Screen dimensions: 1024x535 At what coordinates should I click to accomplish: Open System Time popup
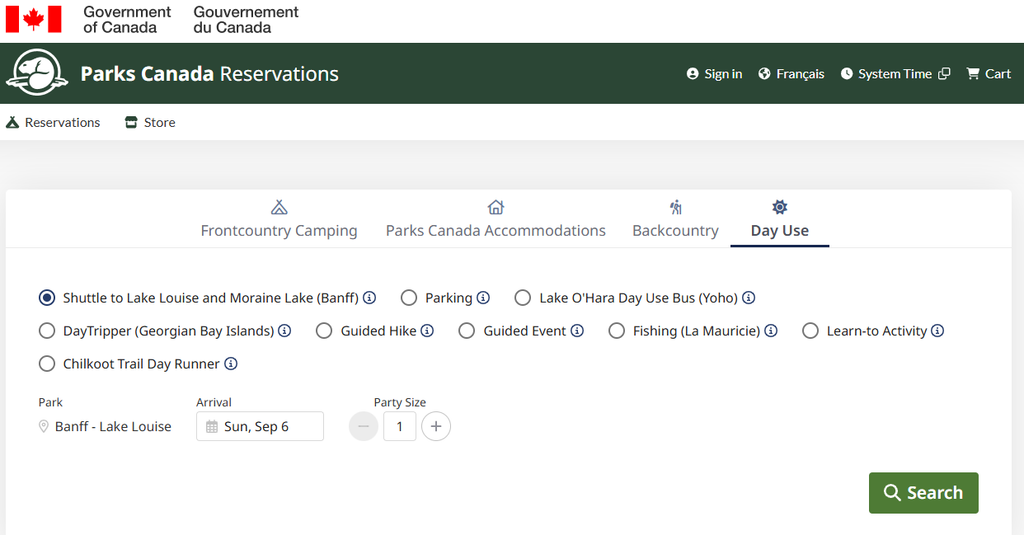pos(895,74)
